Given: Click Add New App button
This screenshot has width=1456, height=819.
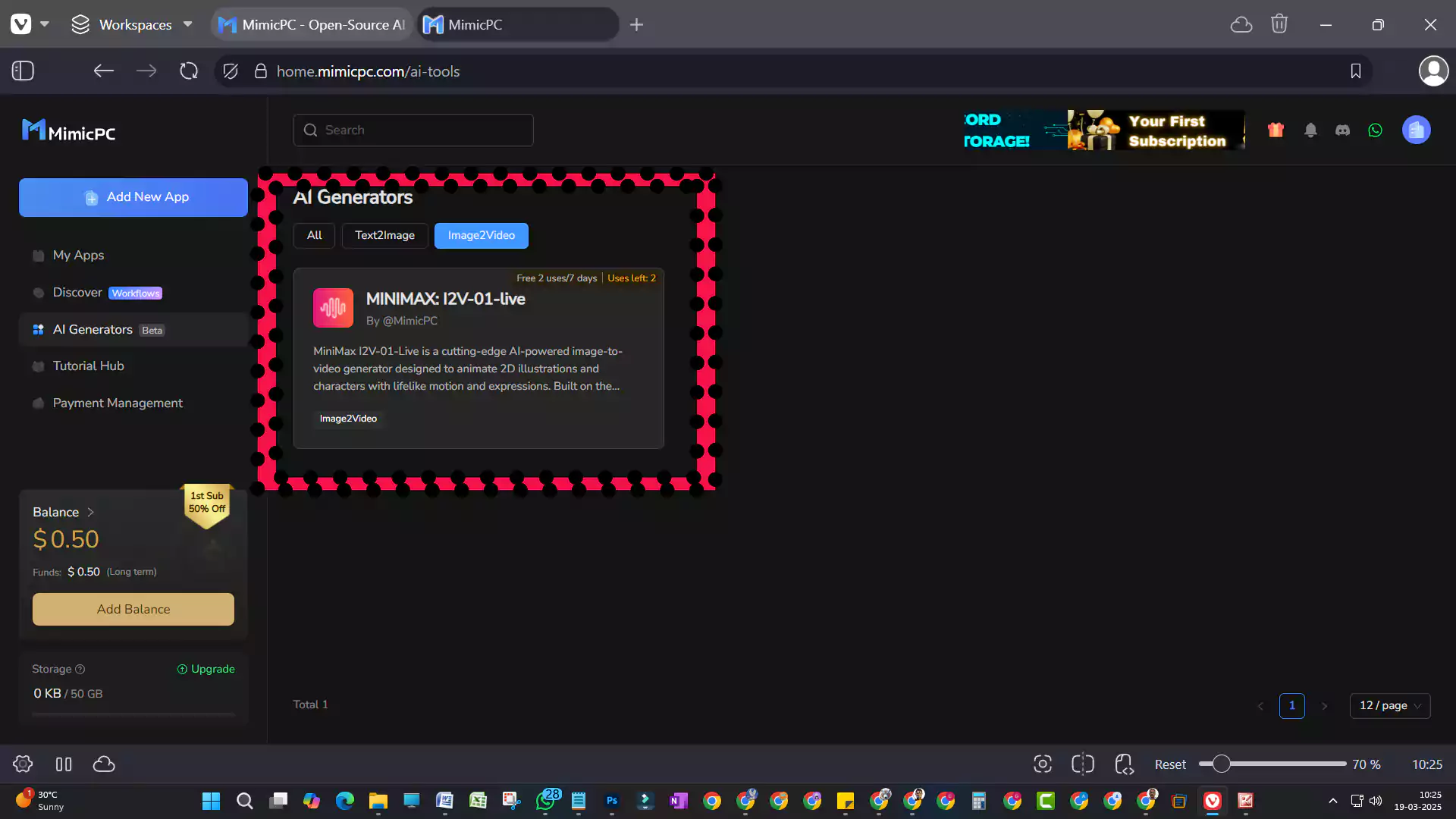Looking at the screenshot, I should click(x=133, y=197).
